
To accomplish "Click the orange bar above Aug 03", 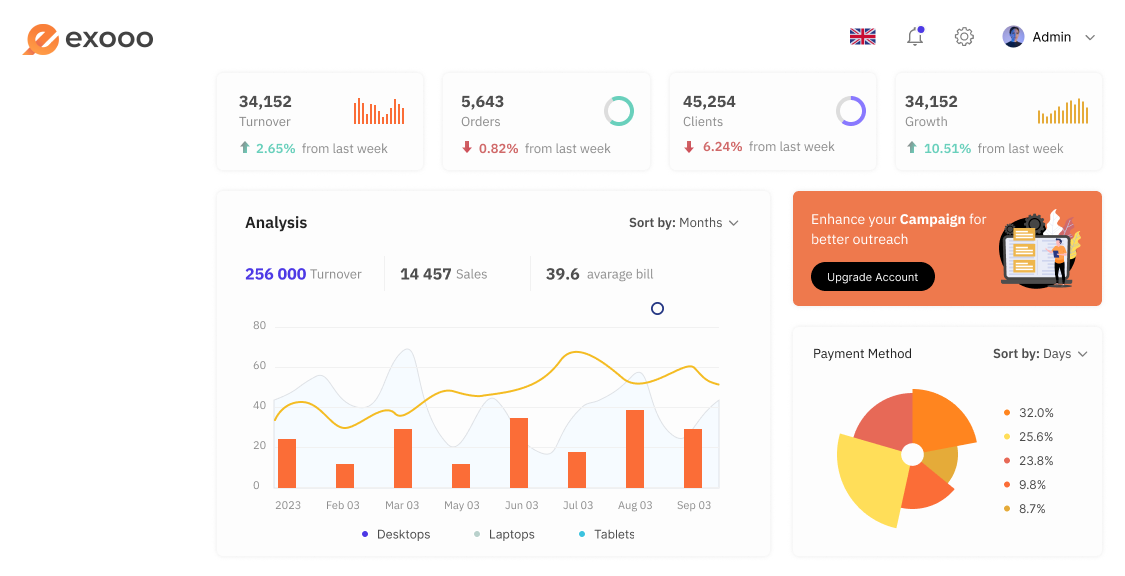I will pos(635,449).
